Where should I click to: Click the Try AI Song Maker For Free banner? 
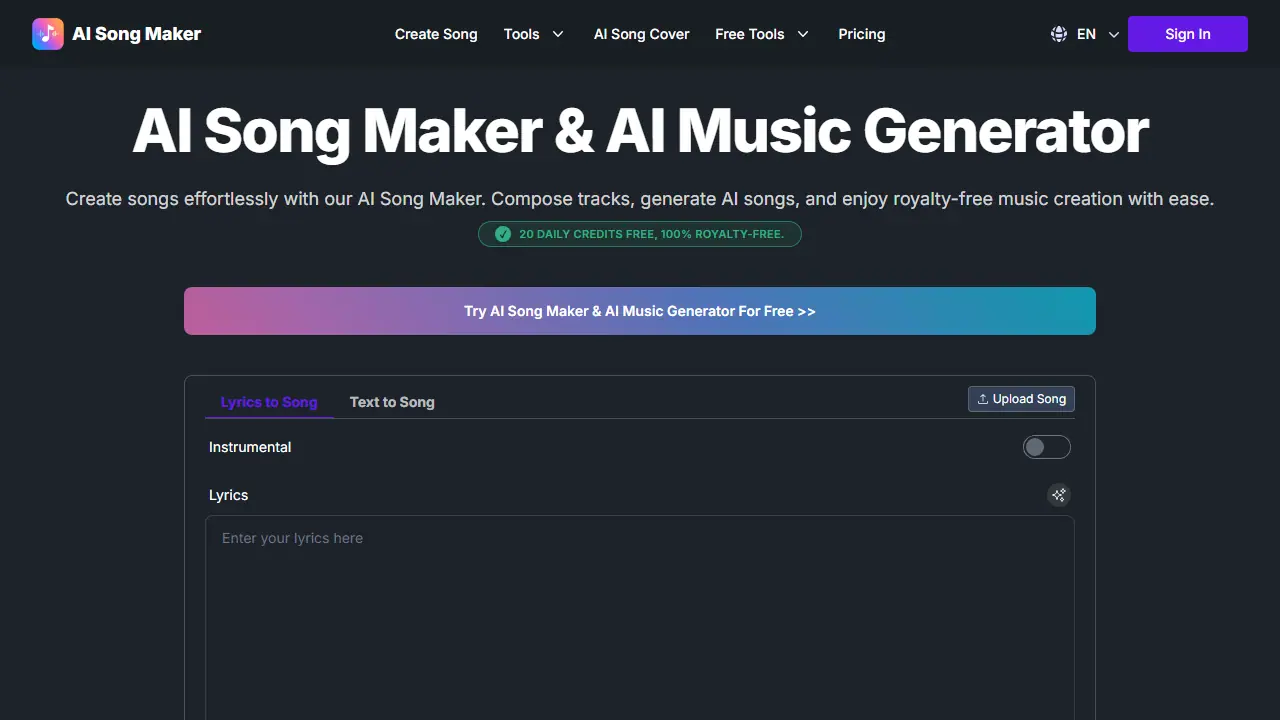pyautogui.click(x=640, y=311)
